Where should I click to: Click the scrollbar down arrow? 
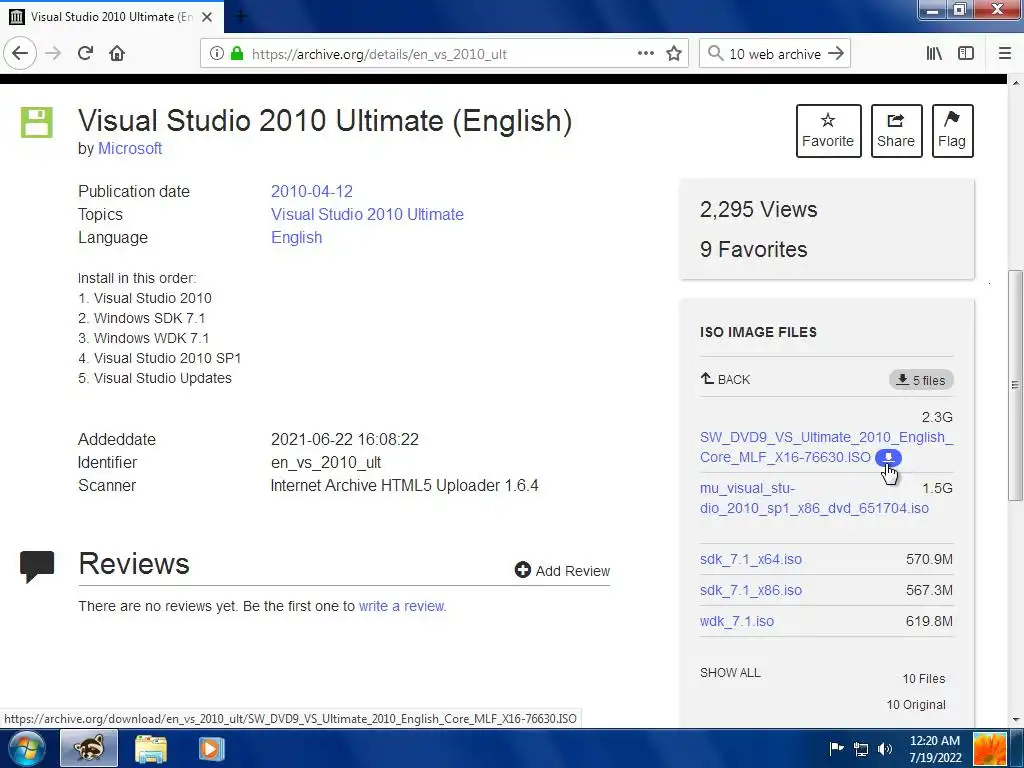click(x=1016, y=720)
